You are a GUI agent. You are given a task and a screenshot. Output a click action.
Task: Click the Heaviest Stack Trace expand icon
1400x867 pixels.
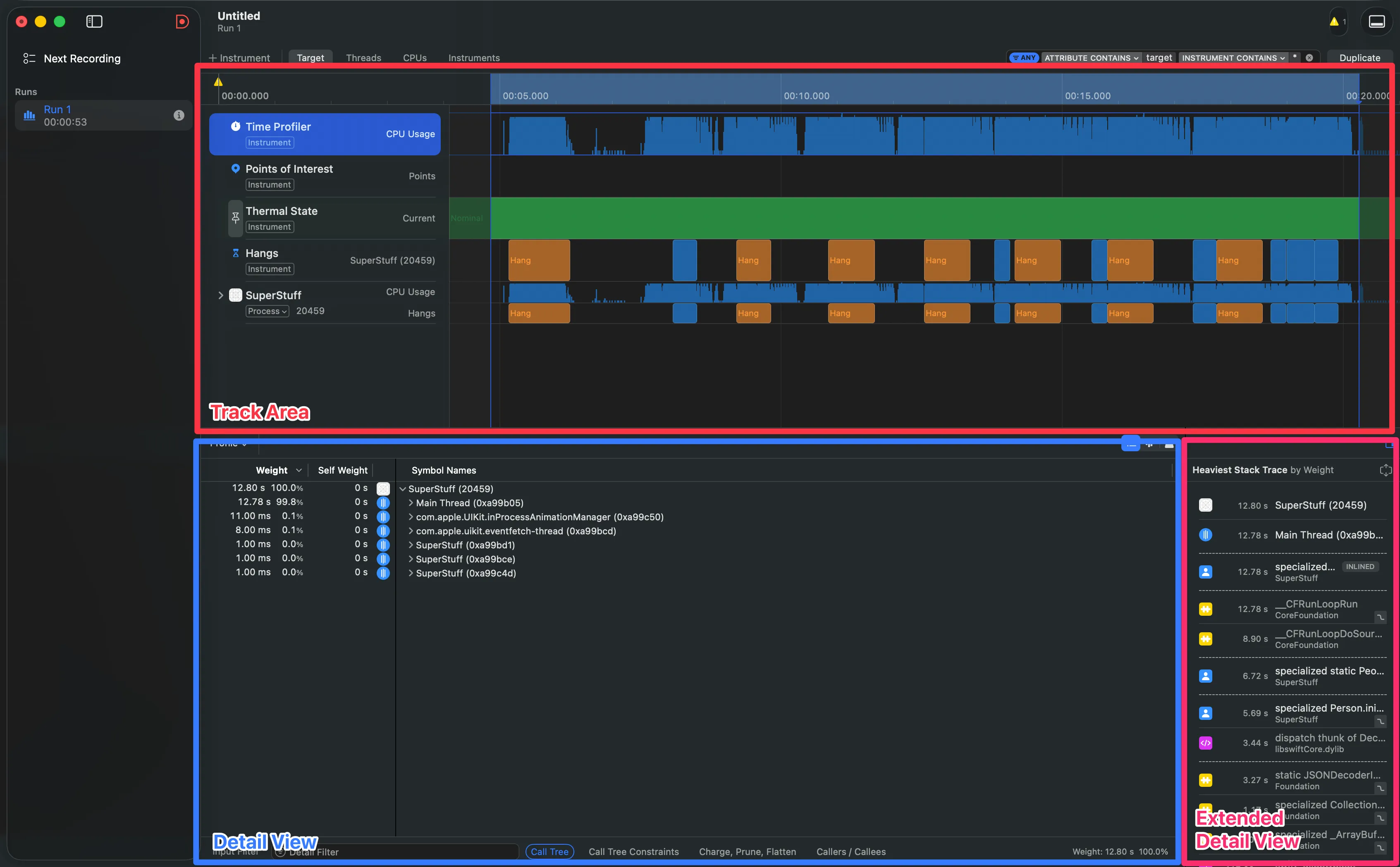click(x=1385, y=470)
